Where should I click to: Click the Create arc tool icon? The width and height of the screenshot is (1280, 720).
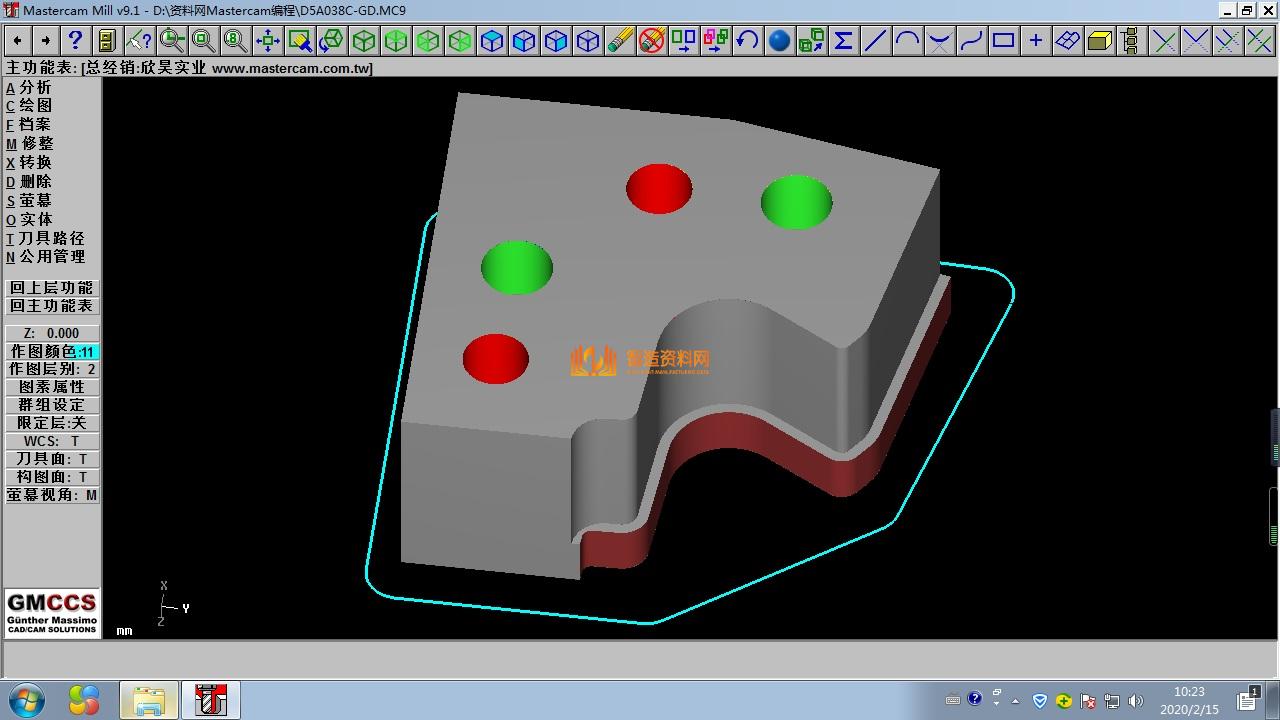(907, 40)
